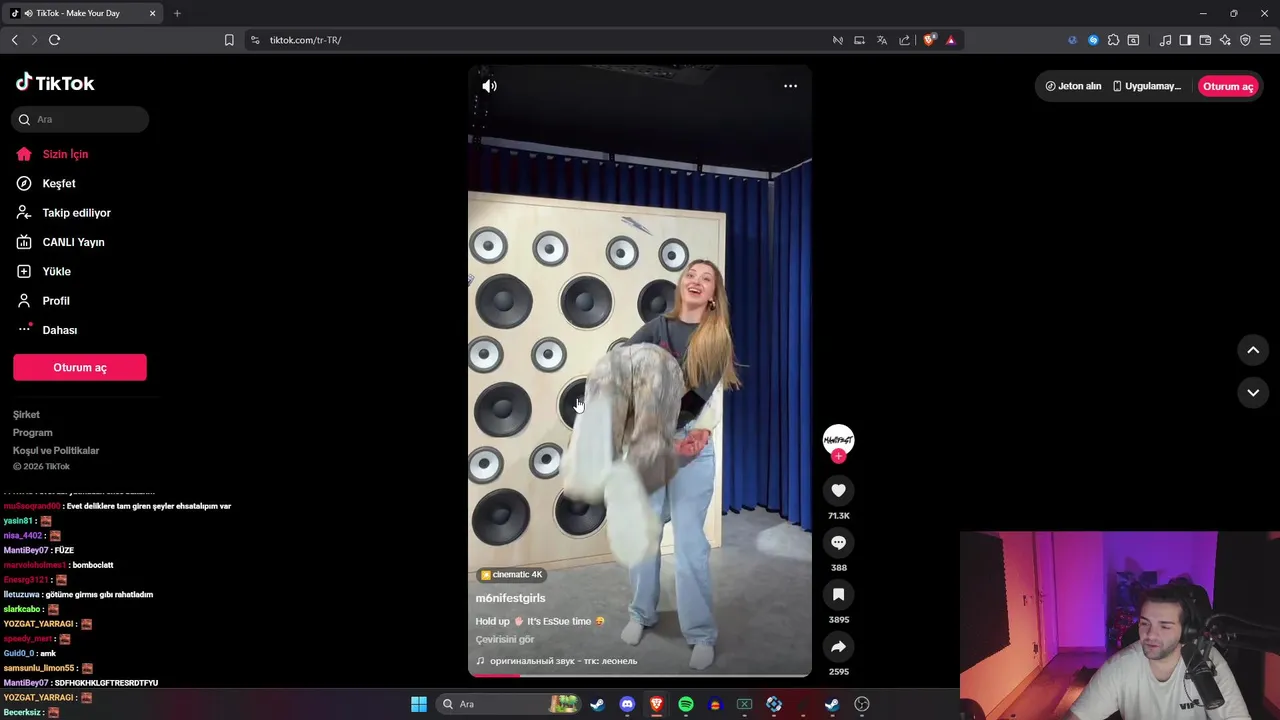Viewport: 1280px width, 720px height.
Task: Open the video comments bubble icon
Action: click(838, 542)
